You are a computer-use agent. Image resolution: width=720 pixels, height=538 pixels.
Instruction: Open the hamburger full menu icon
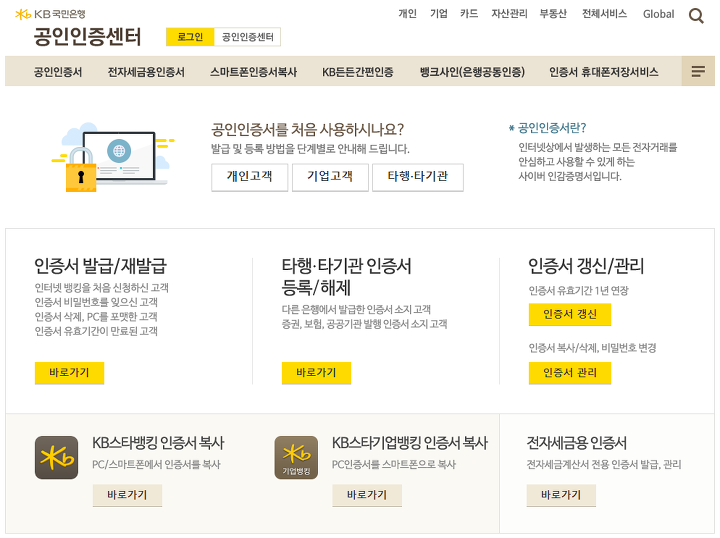tap(698, 71)
